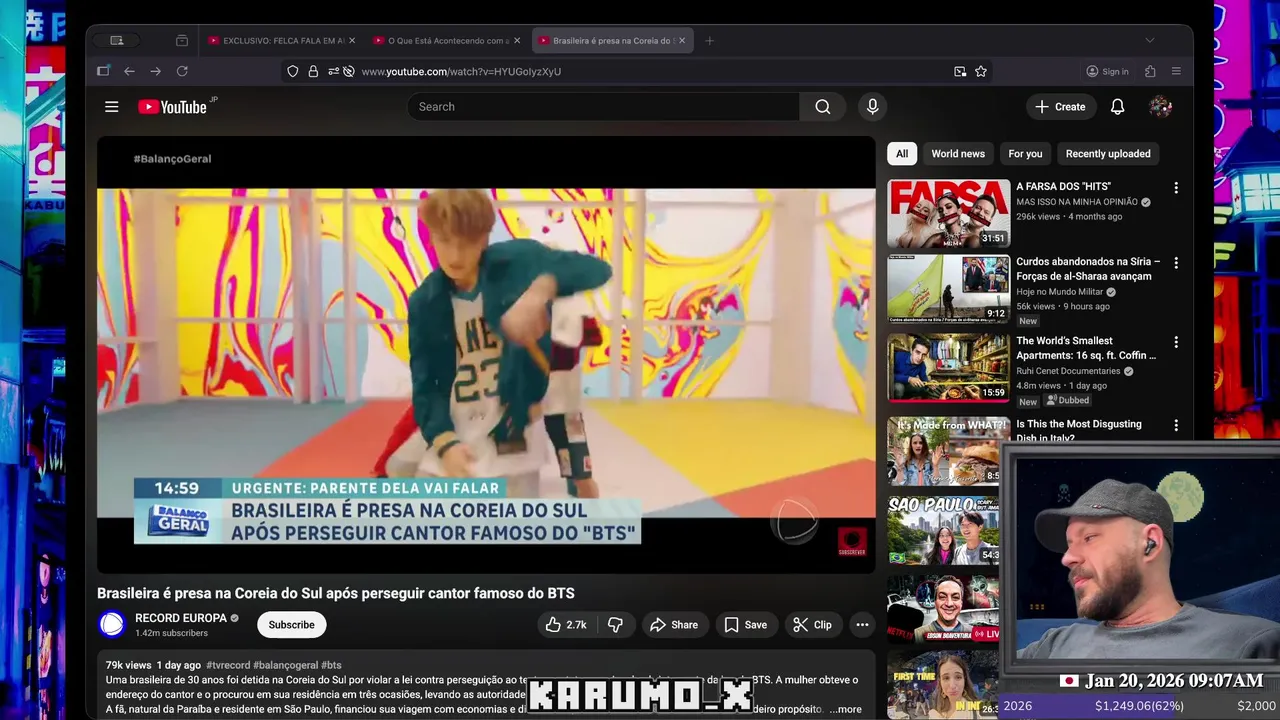
Task: Open more actions menu below the video
Action: point(862,625)
